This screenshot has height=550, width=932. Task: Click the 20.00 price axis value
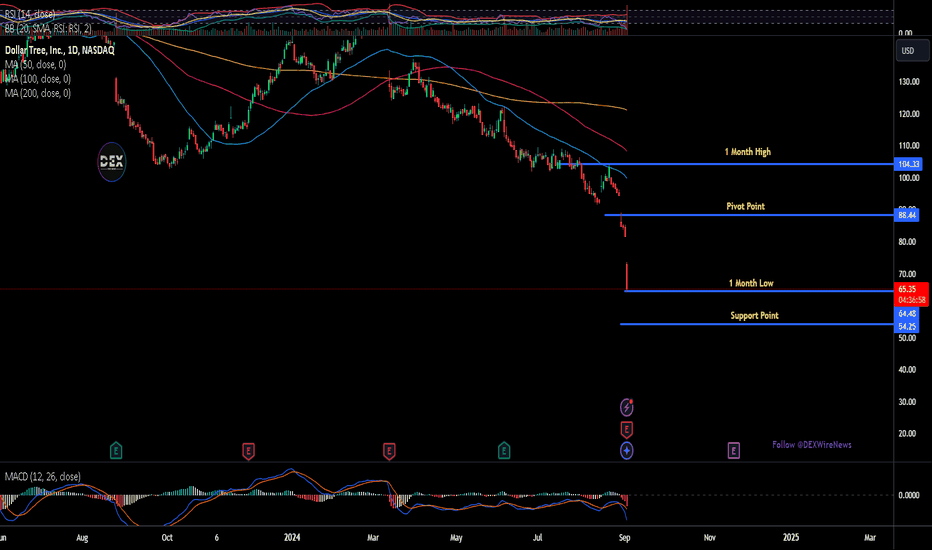pos(907,433)
